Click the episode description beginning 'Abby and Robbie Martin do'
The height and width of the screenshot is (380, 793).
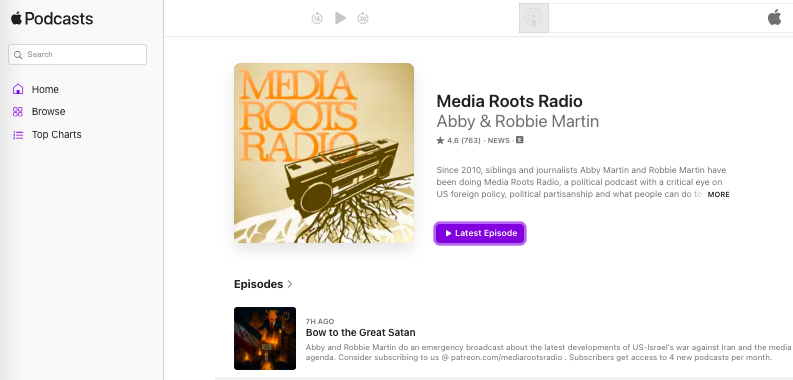click(x=548, y=352)
